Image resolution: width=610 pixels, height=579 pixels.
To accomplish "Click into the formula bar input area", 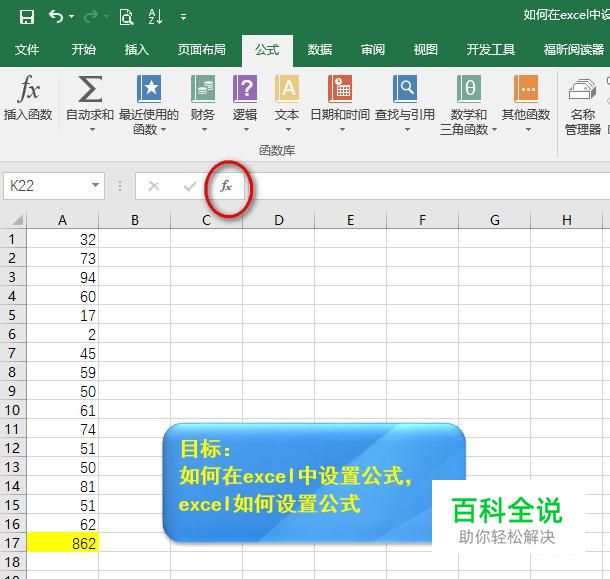I will click(x=428, y=186).
